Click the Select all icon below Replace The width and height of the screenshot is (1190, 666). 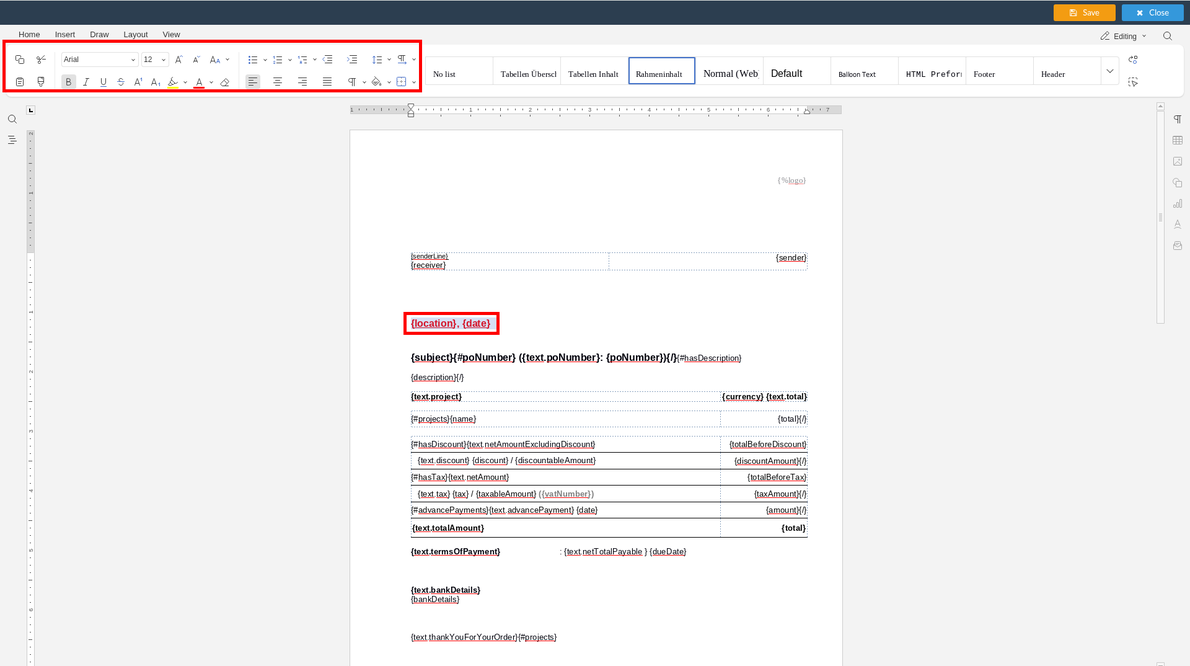coord(1133,82)
